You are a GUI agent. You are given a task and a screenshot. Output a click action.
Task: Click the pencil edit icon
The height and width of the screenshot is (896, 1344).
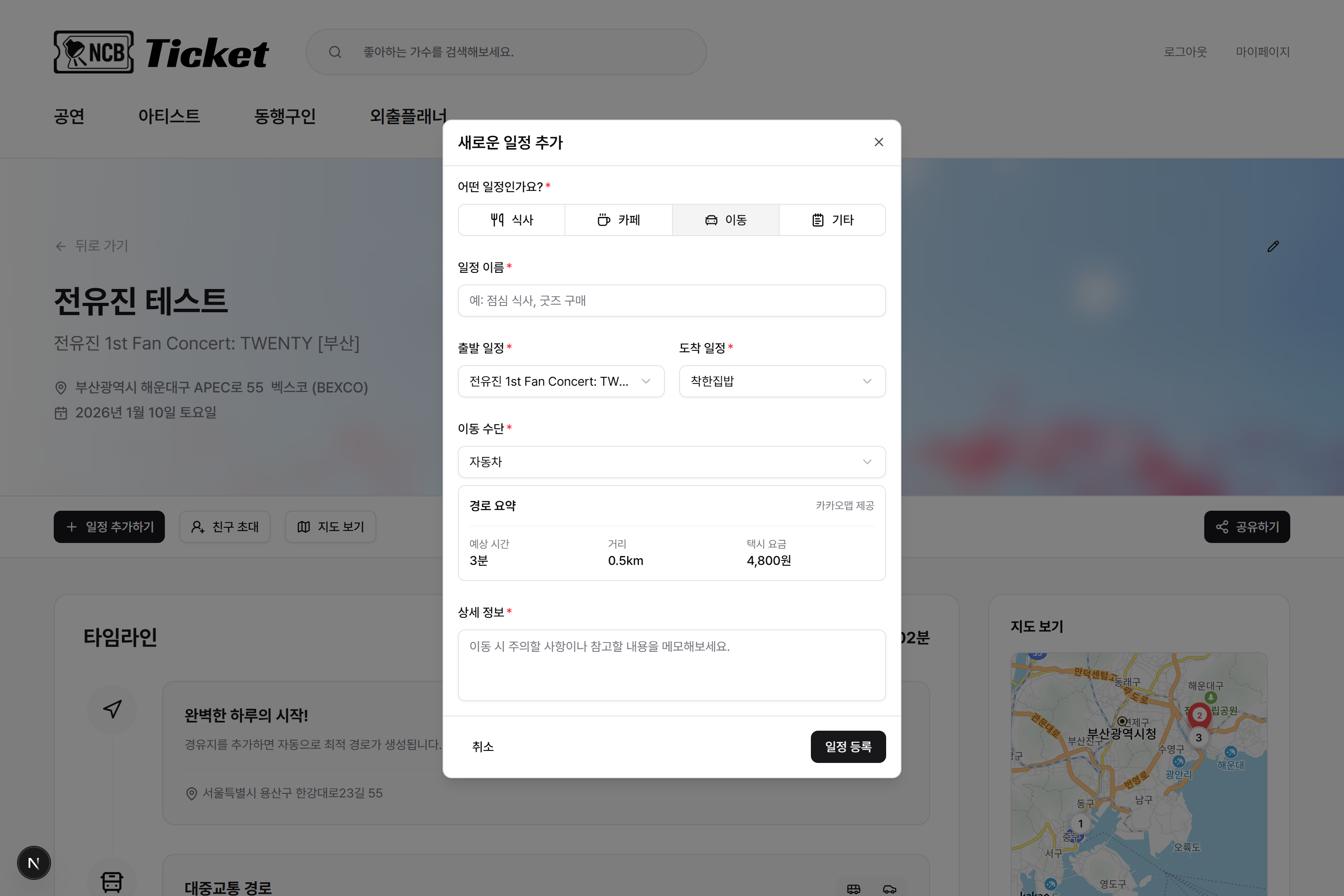pyautogui.click(x=1273, y=246)
